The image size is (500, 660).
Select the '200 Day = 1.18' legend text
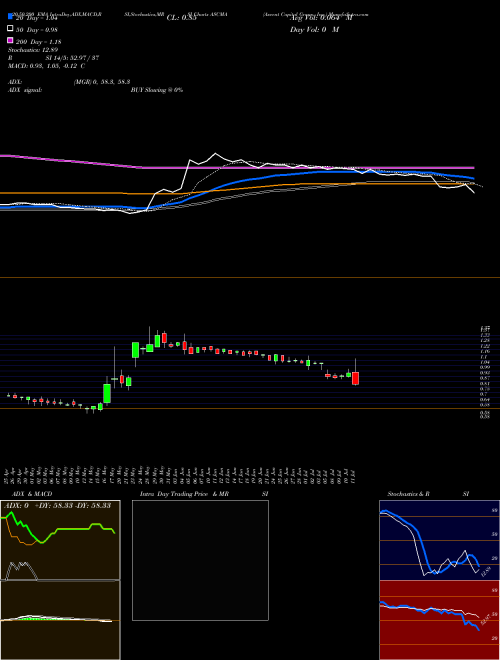pyautogui.click(x=39, y=42)
